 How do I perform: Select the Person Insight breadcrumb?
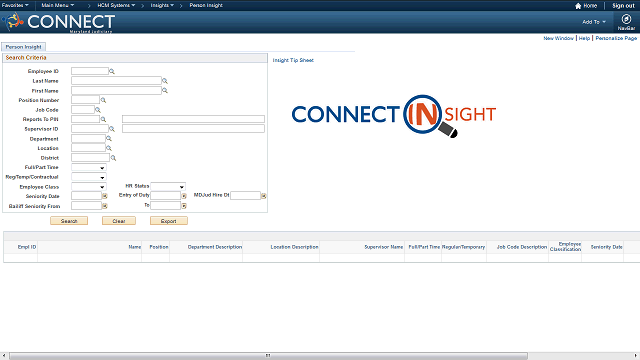(x=206, y=5)
